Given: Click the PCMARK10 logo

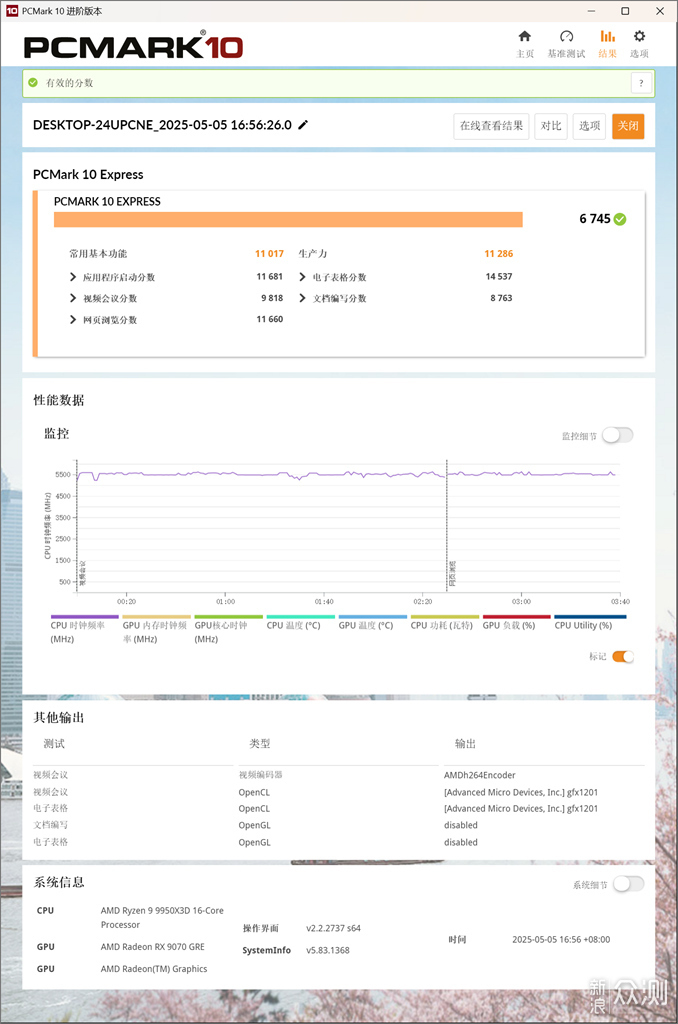Looking at the screenshot, I should tap(133, 46).
